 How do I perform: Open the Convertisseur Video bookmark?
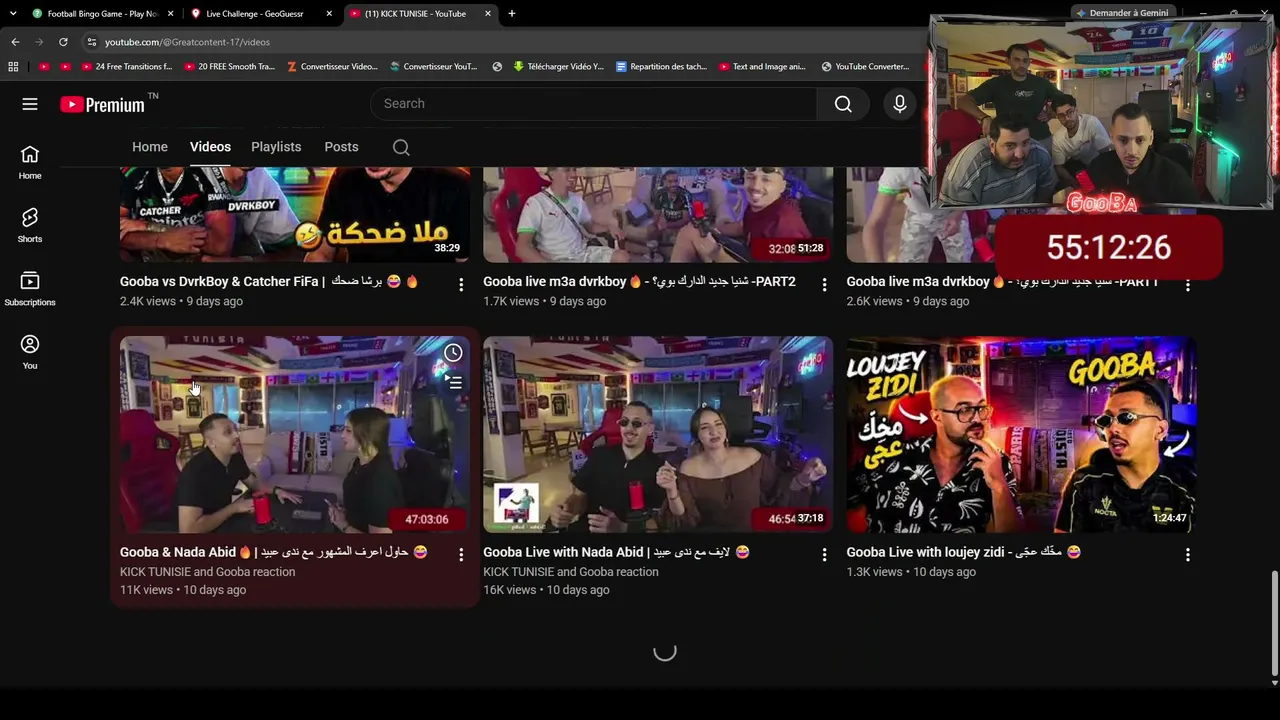(x=333, y=67)
